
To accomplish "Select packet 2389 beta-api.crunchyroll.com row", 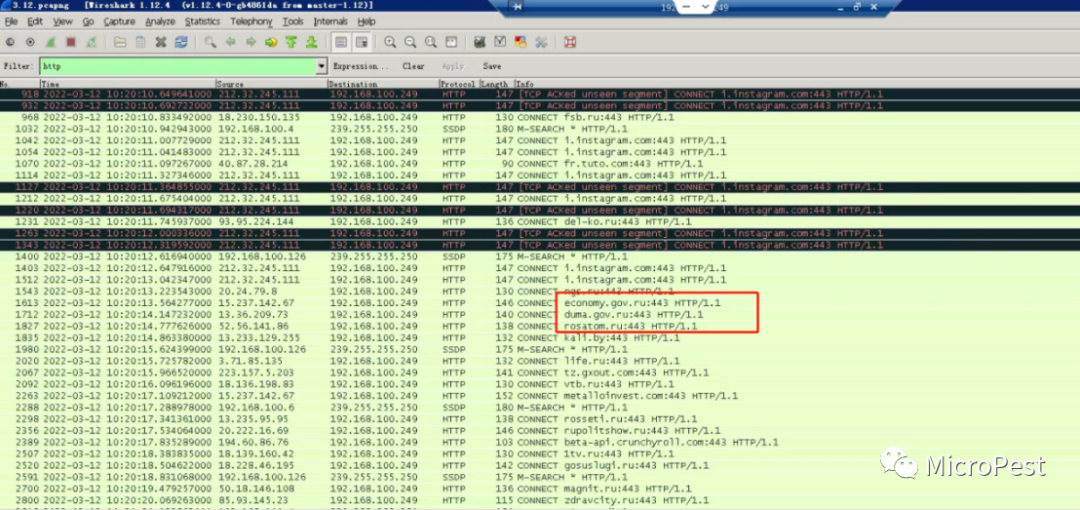I will [540, 442].
